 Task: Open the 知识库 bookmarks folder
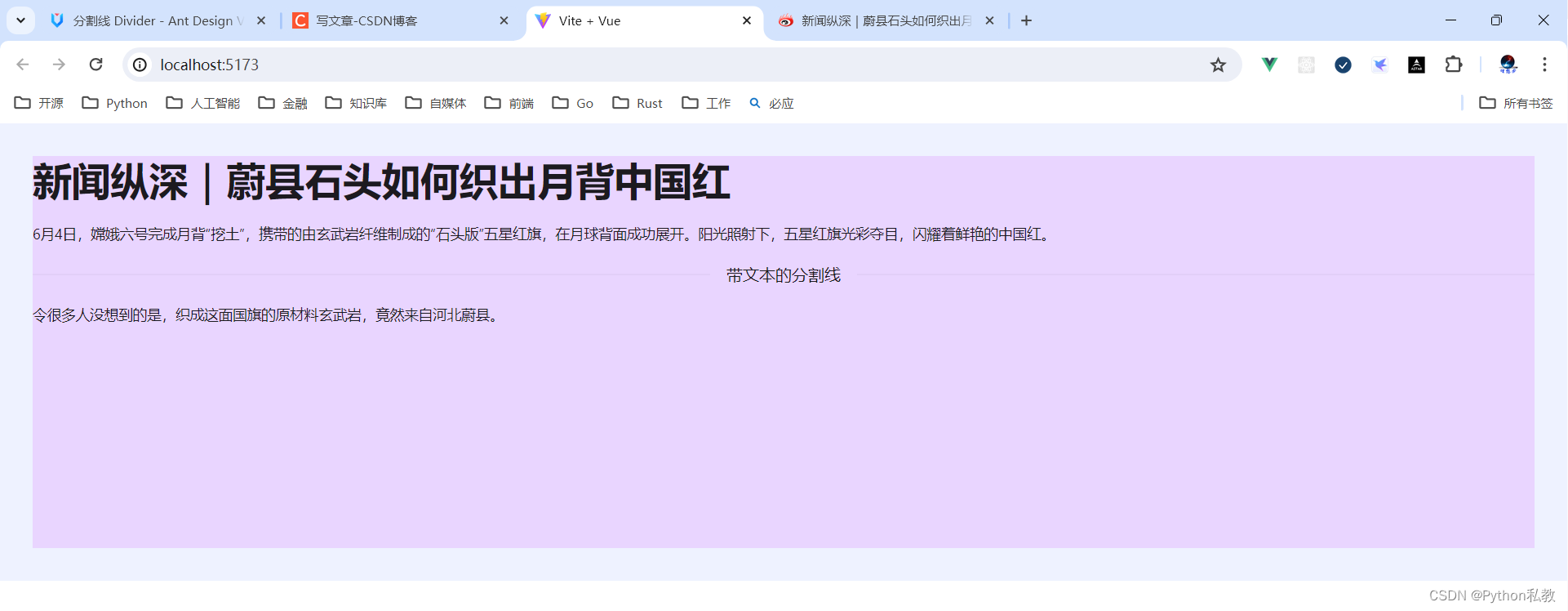click(356, 103)
